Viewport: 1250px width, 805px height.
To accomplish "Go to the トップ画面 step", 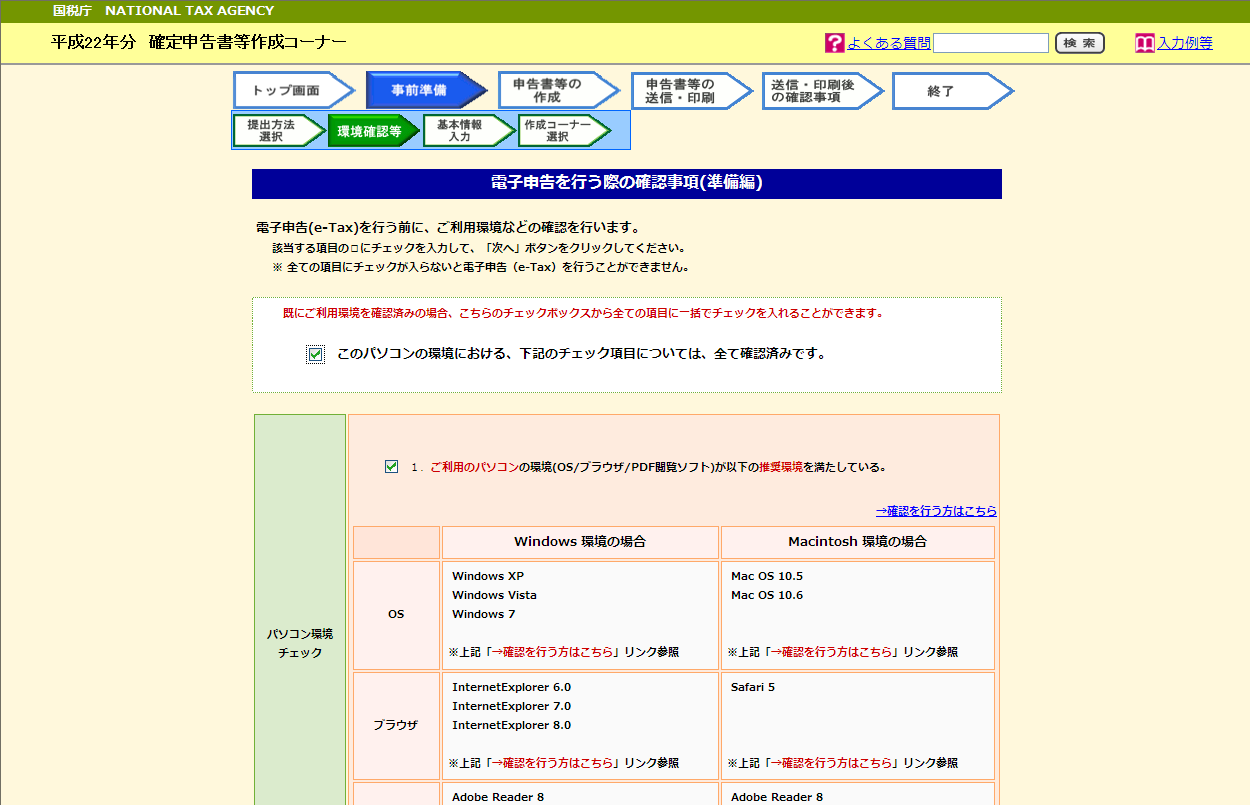I will point(294,90).
